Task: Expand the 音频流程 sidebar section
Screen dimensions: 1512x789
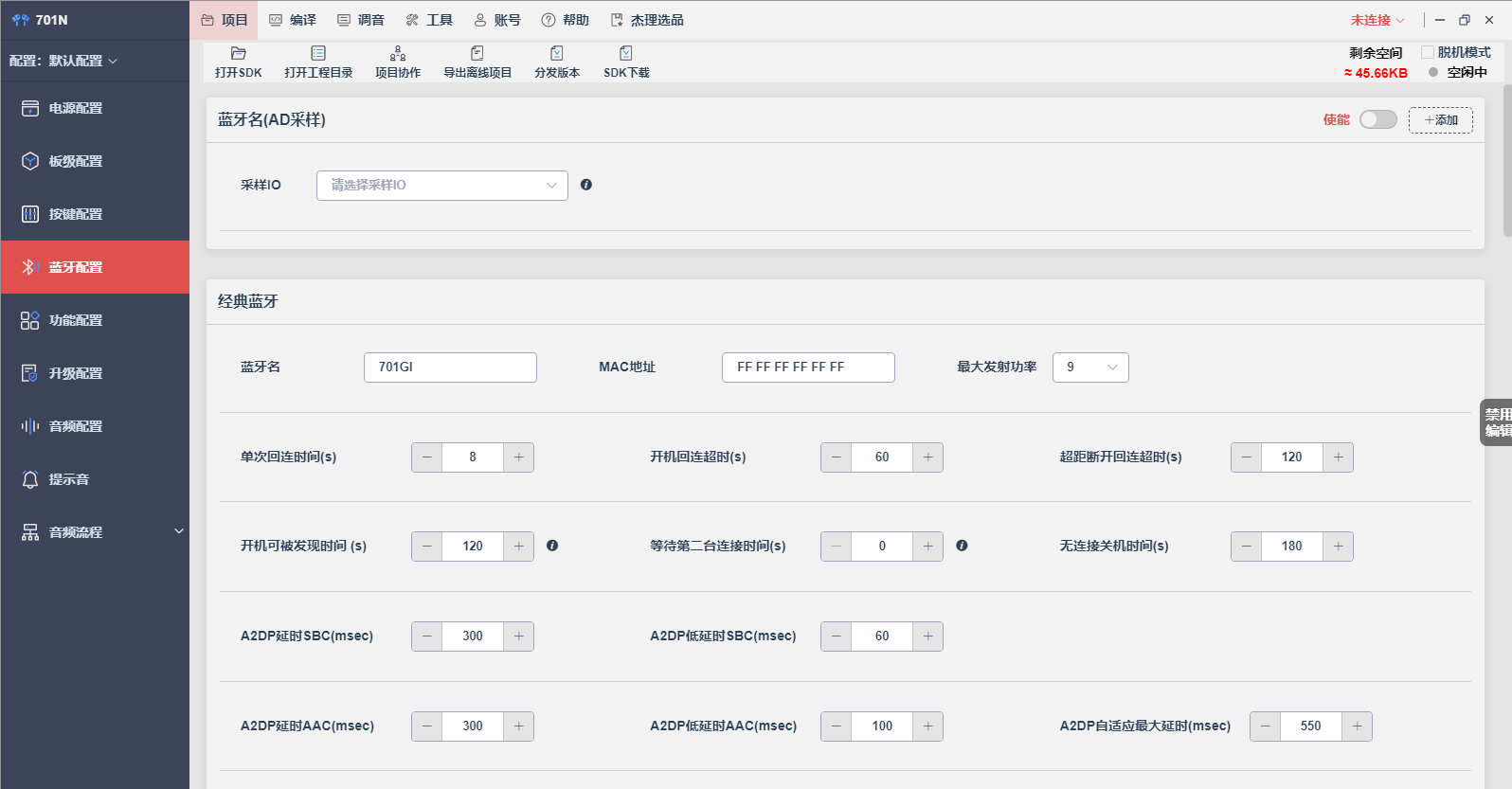Action: tap(95, 532)
